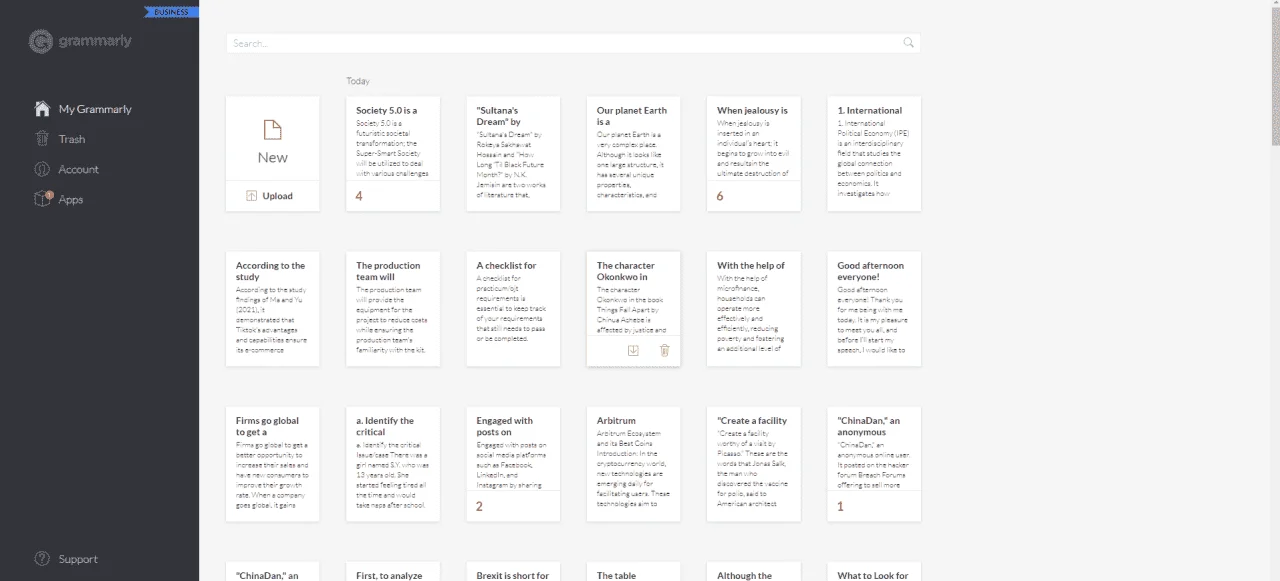Viewport: 1280px width, 581px height.
Task: Download the Okonkwo character document
Action: pyautogui.click(x=633, y=350)
